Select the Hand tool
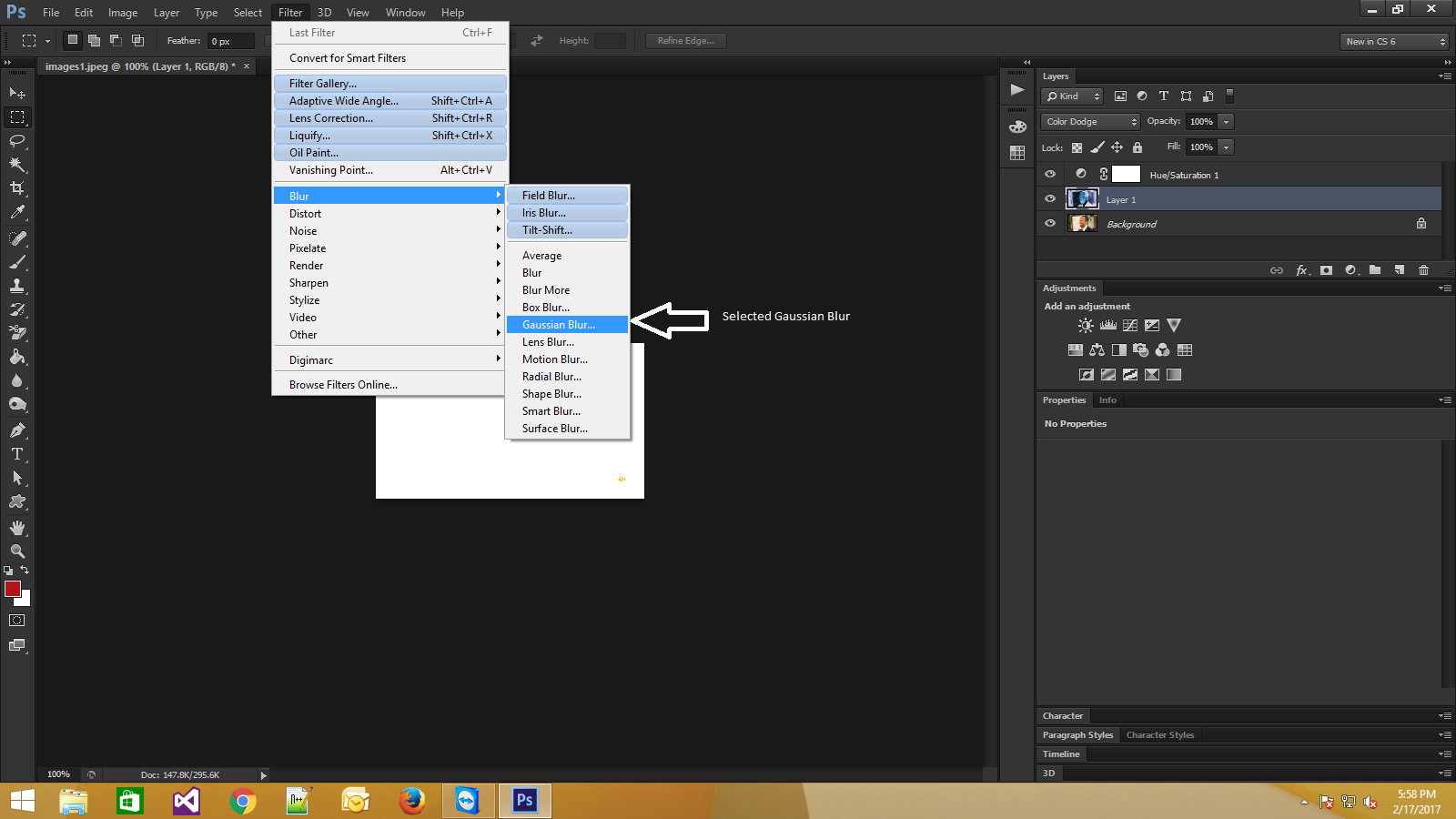The image size is (1456, 819). [17, 528]
